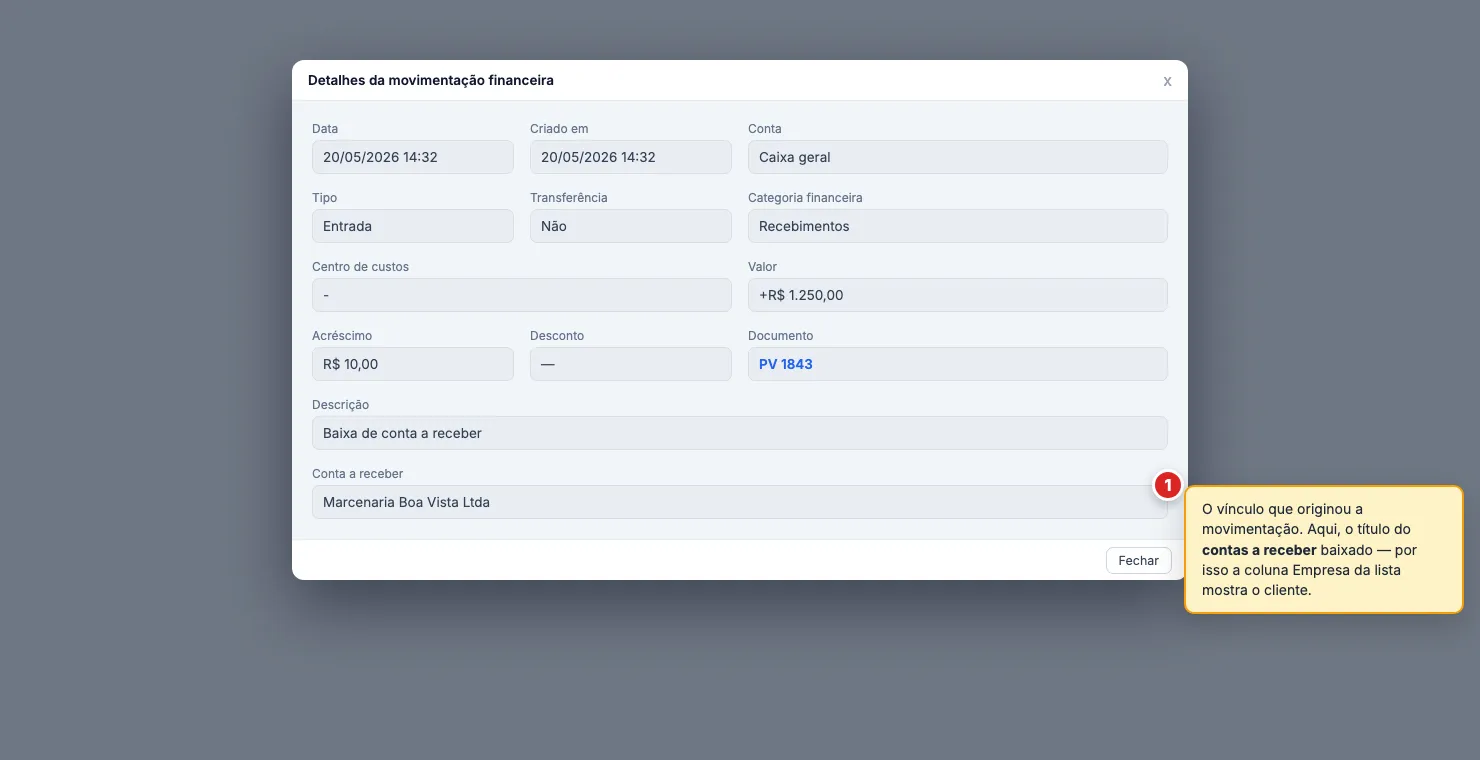This screenshot has width=1480, height=760.
Task: Click the Desconto field
Action: [x=631, y=364]
